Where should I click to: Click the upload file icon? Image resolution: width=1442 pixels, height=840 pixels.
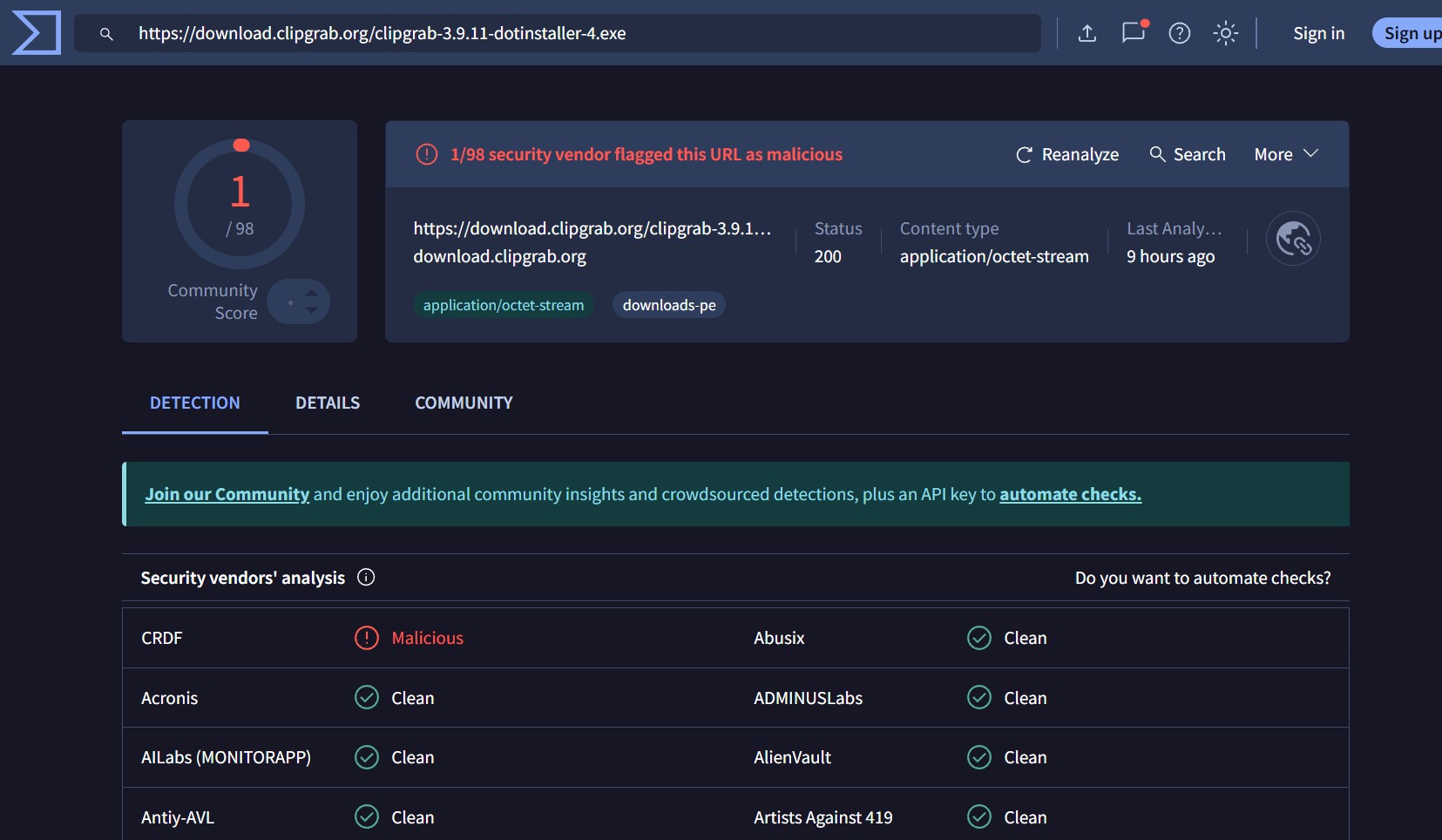(1087, 33)
